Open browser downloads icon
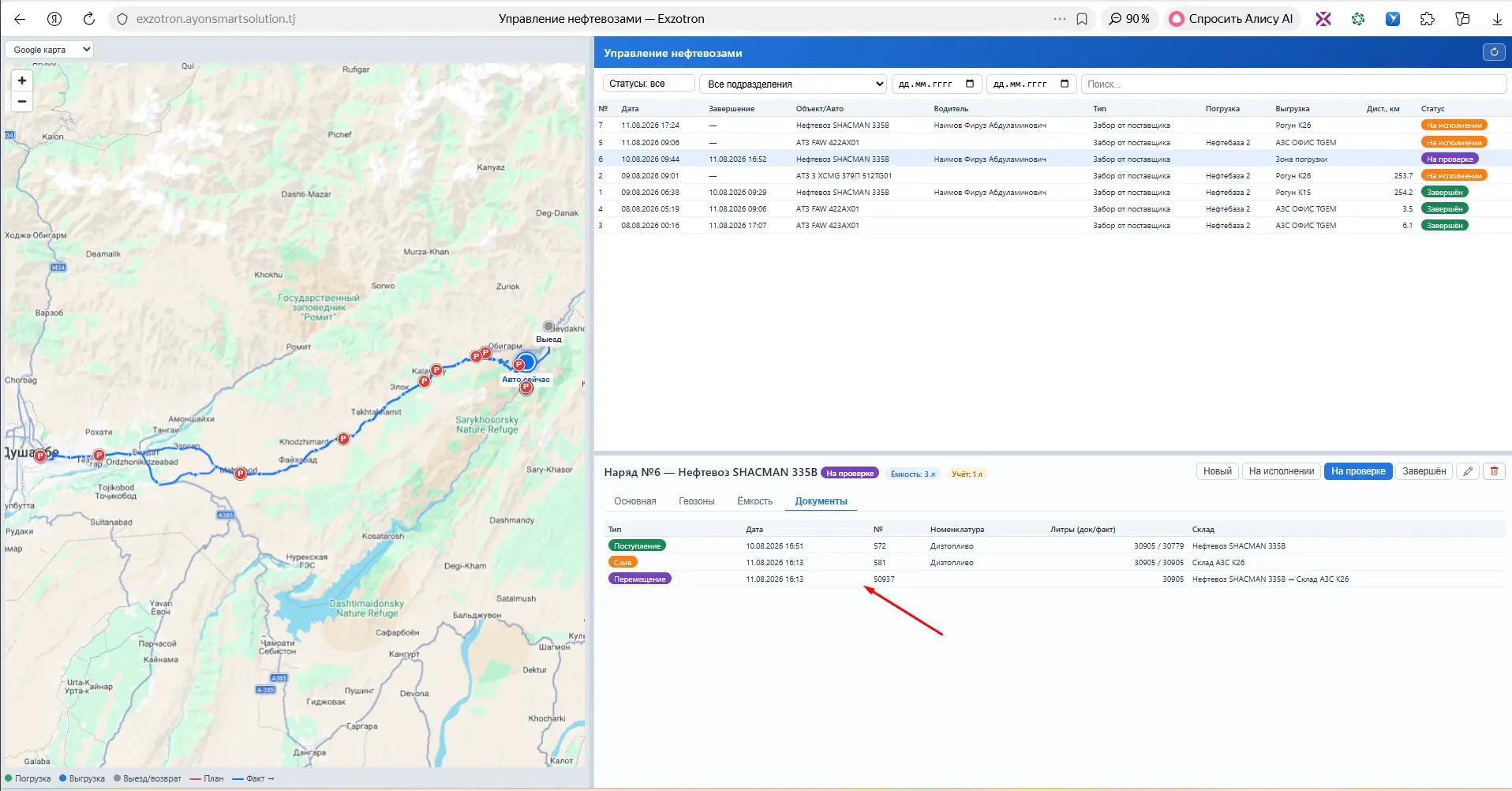The image size is (1512, 791). [x=1496, y=19]
